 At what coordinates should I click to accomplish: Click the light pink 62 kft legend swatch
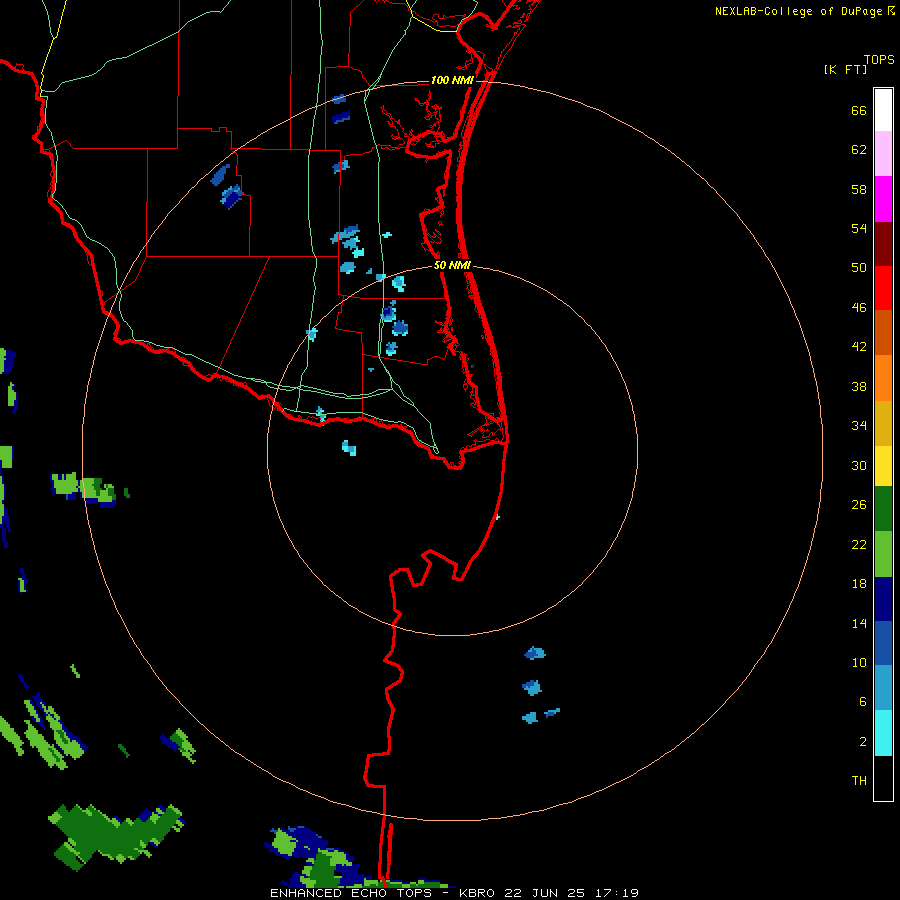[x=883, y=154]
